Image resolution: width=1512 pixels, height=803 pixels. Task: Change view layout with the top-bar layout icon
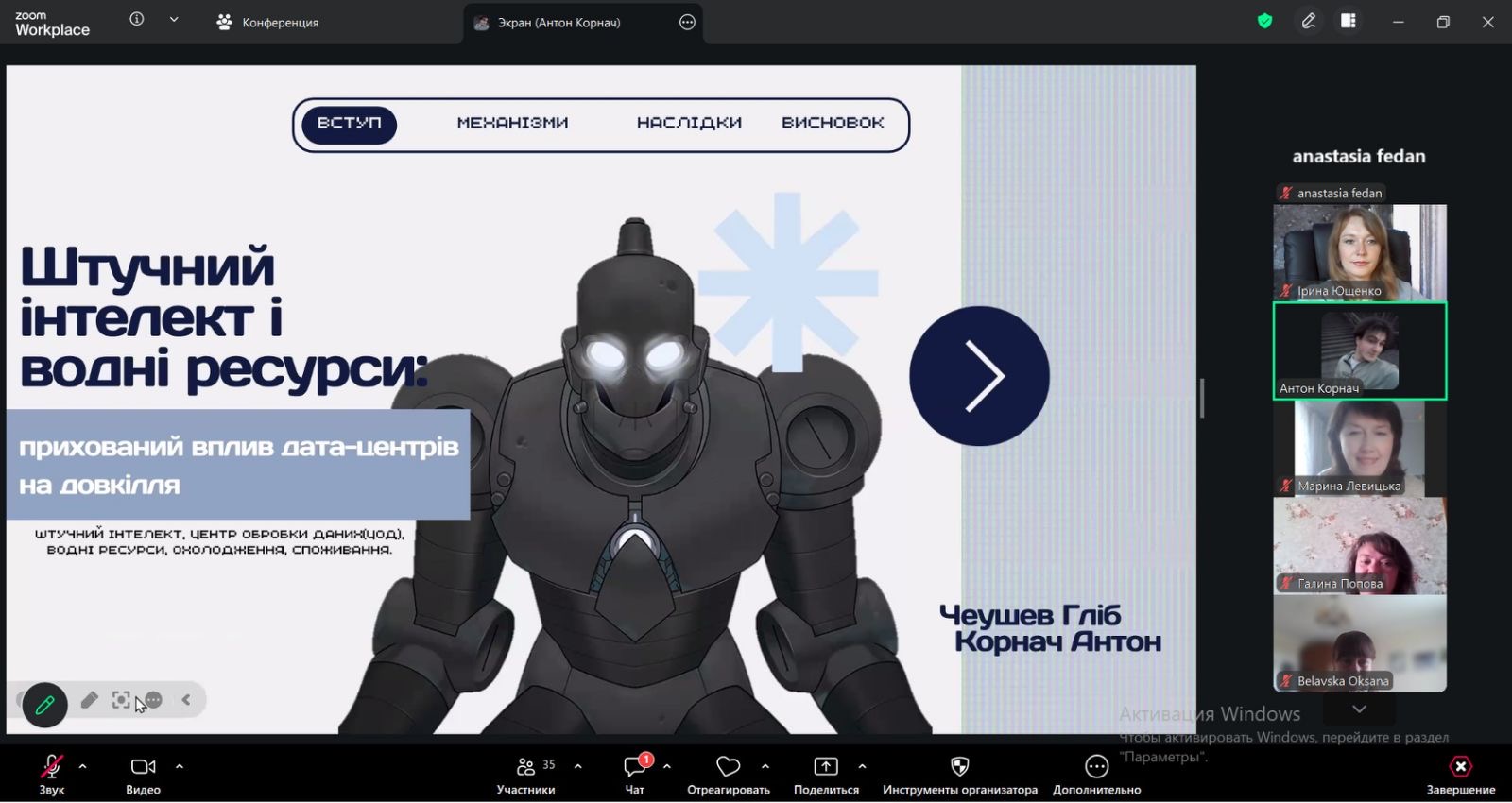pos(1349,21)
